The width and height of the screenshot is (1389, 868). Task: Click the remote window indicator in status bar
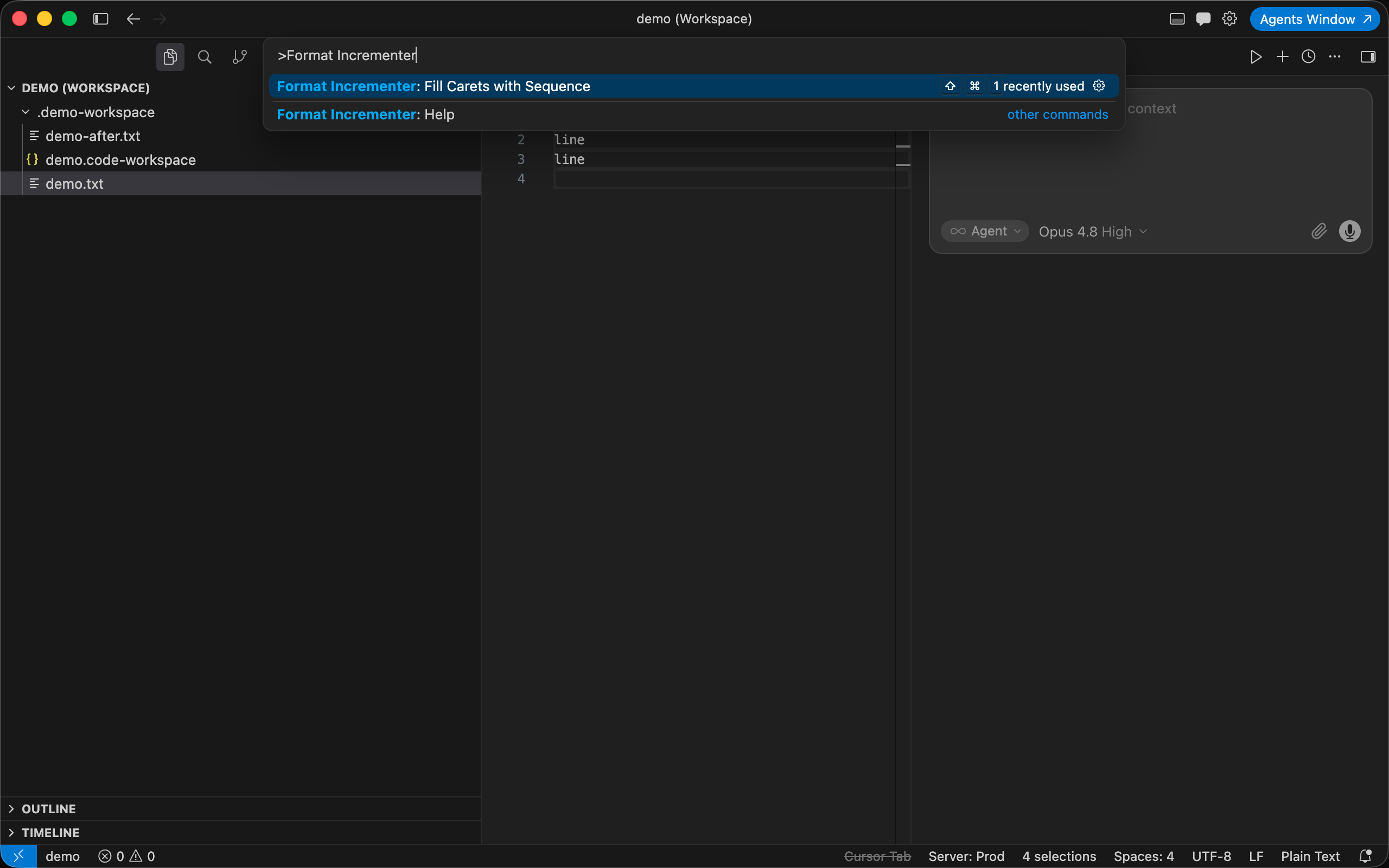pyautogui.click(x=18, y=856)
